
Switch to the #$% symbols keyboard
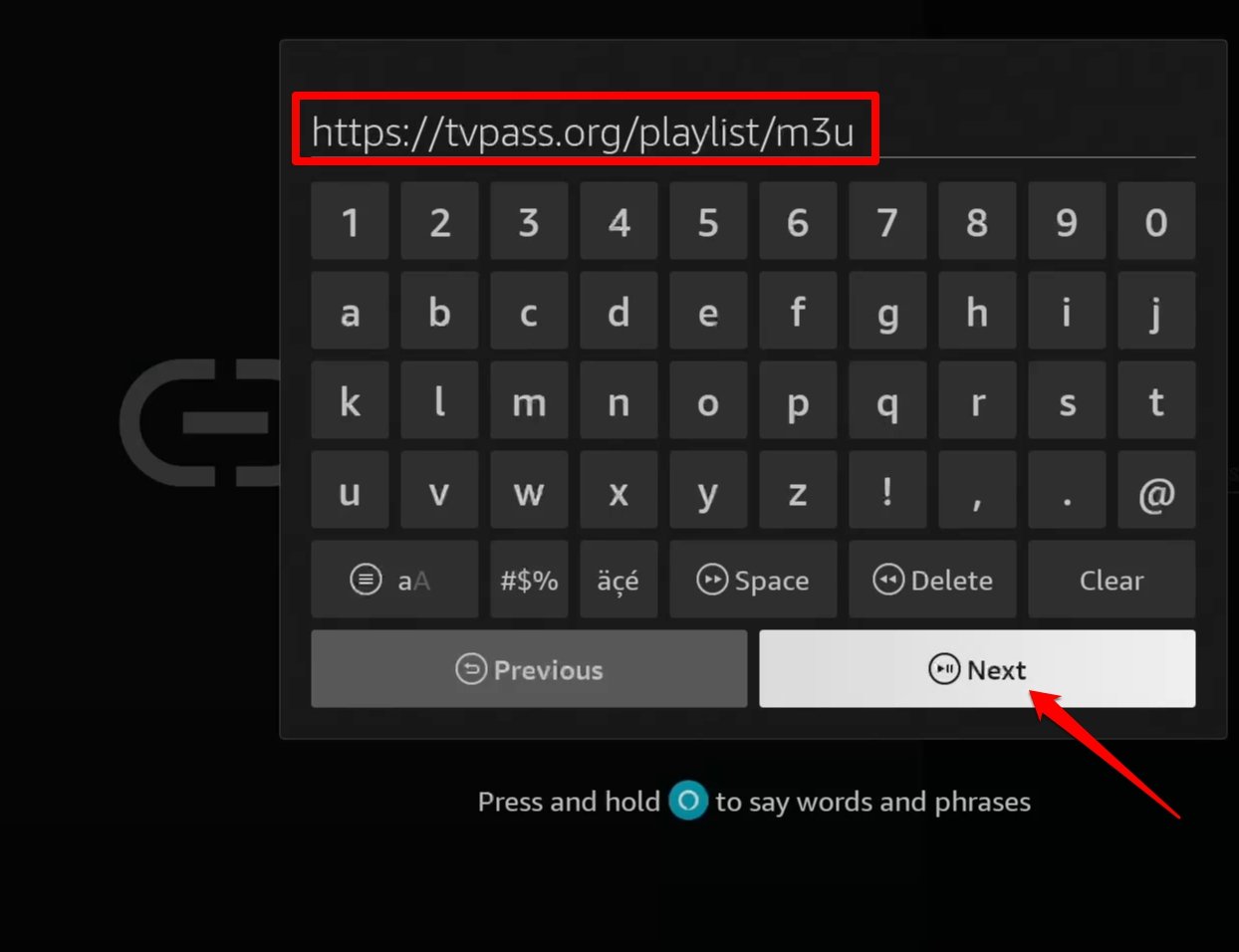(529, 579)
